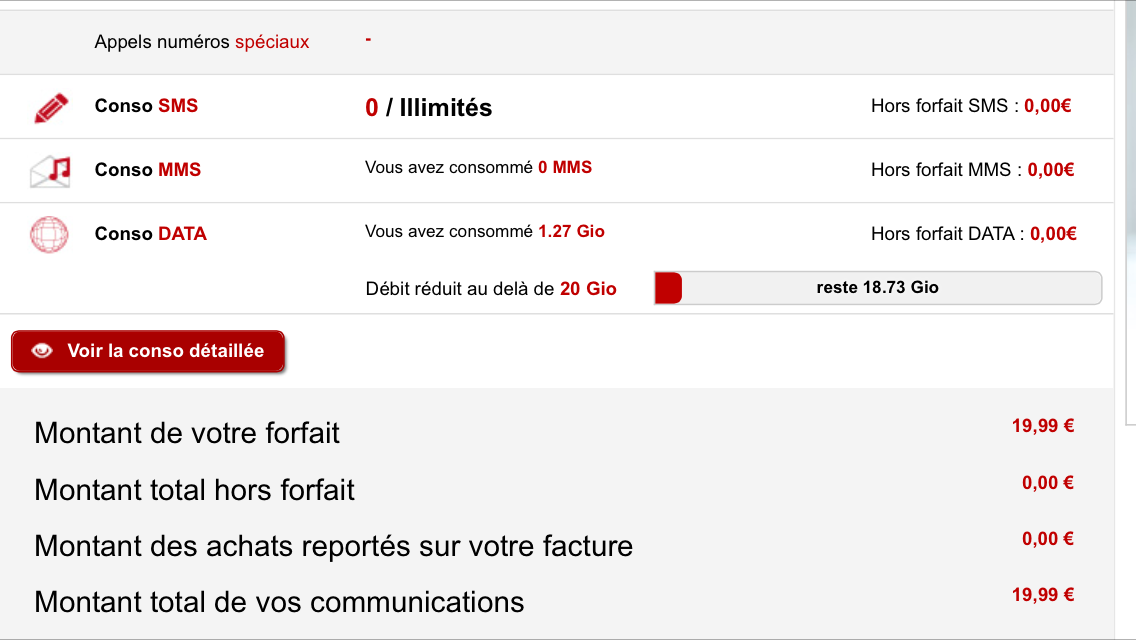Click the 1.27 Gio consumed data value
Image resolution: width=1136 pixels, height=640 pixels.
(x=572, y=231)
